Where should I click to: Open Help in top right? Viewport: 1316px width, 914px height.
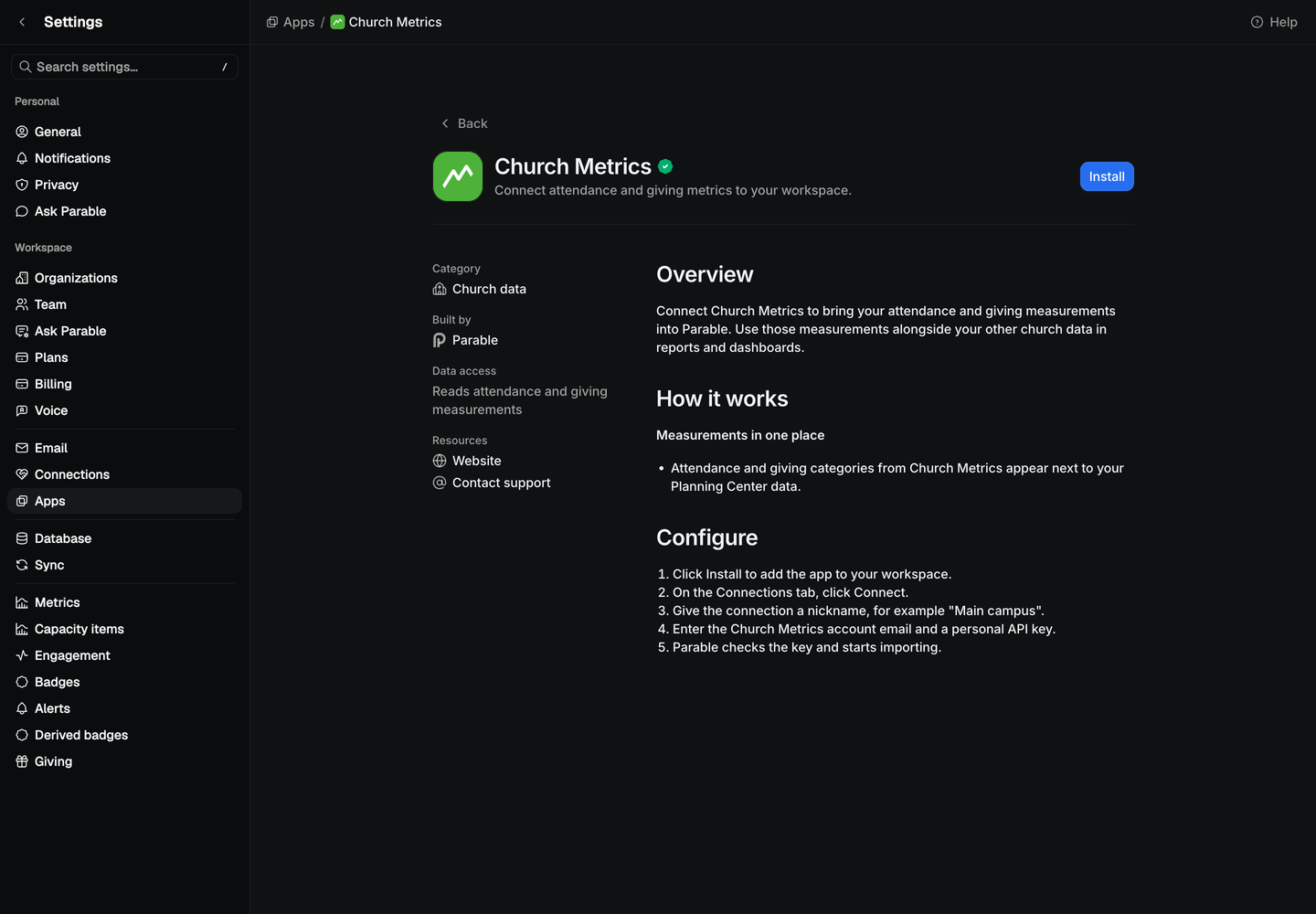pyautogui.click(x=1274, y=22)
